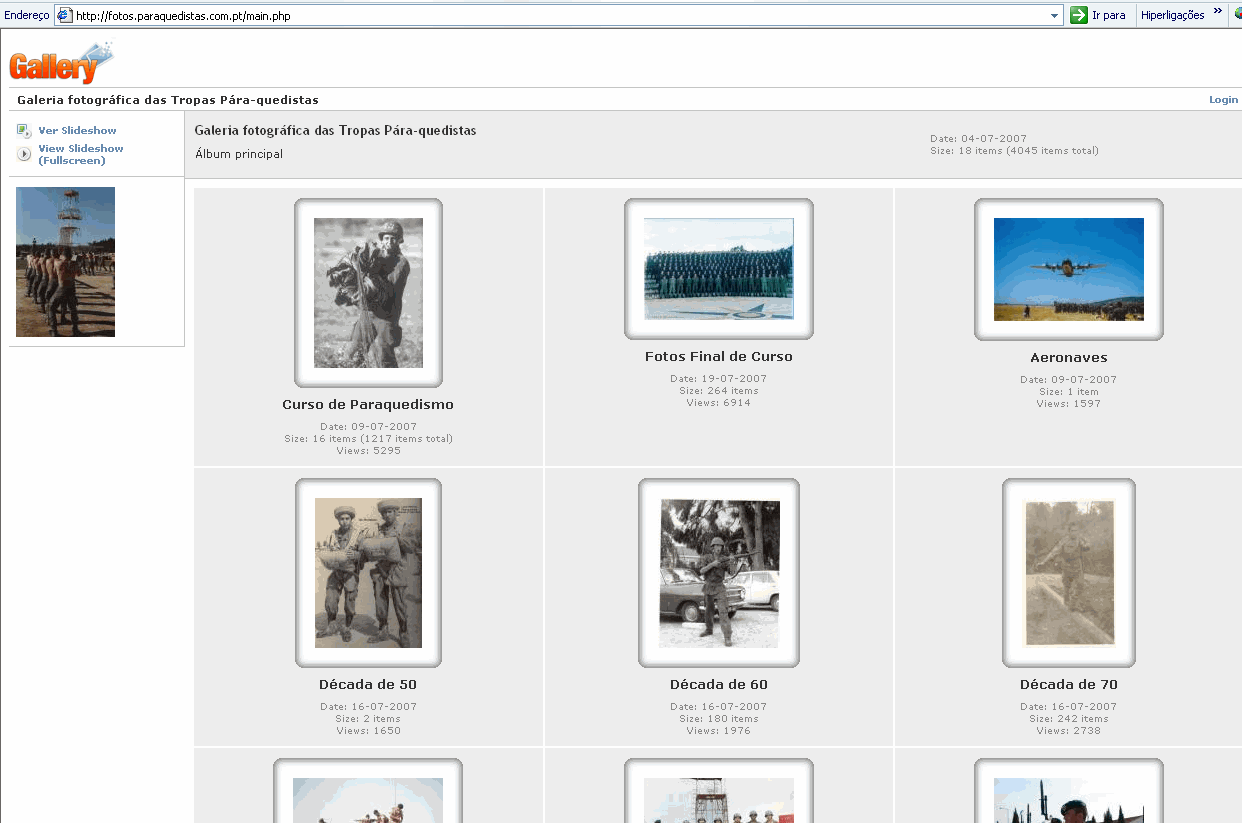The image size is (1242, 823).
Task: Open the Década de 70 album title
Action: (x=1069, y=685)
